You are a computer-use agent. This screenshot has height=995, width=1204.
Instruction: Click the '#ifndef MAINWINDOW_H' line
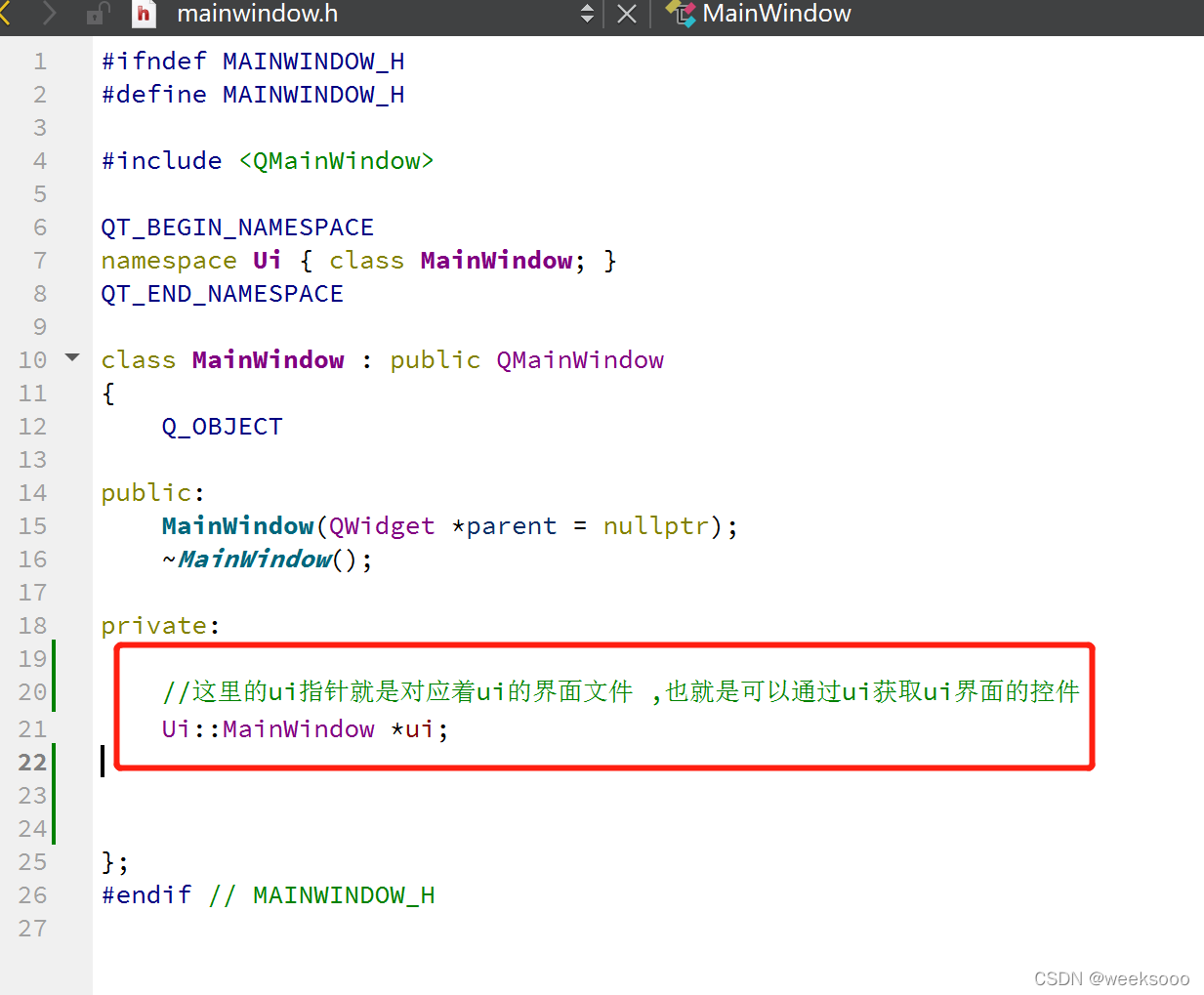[253, 62]
